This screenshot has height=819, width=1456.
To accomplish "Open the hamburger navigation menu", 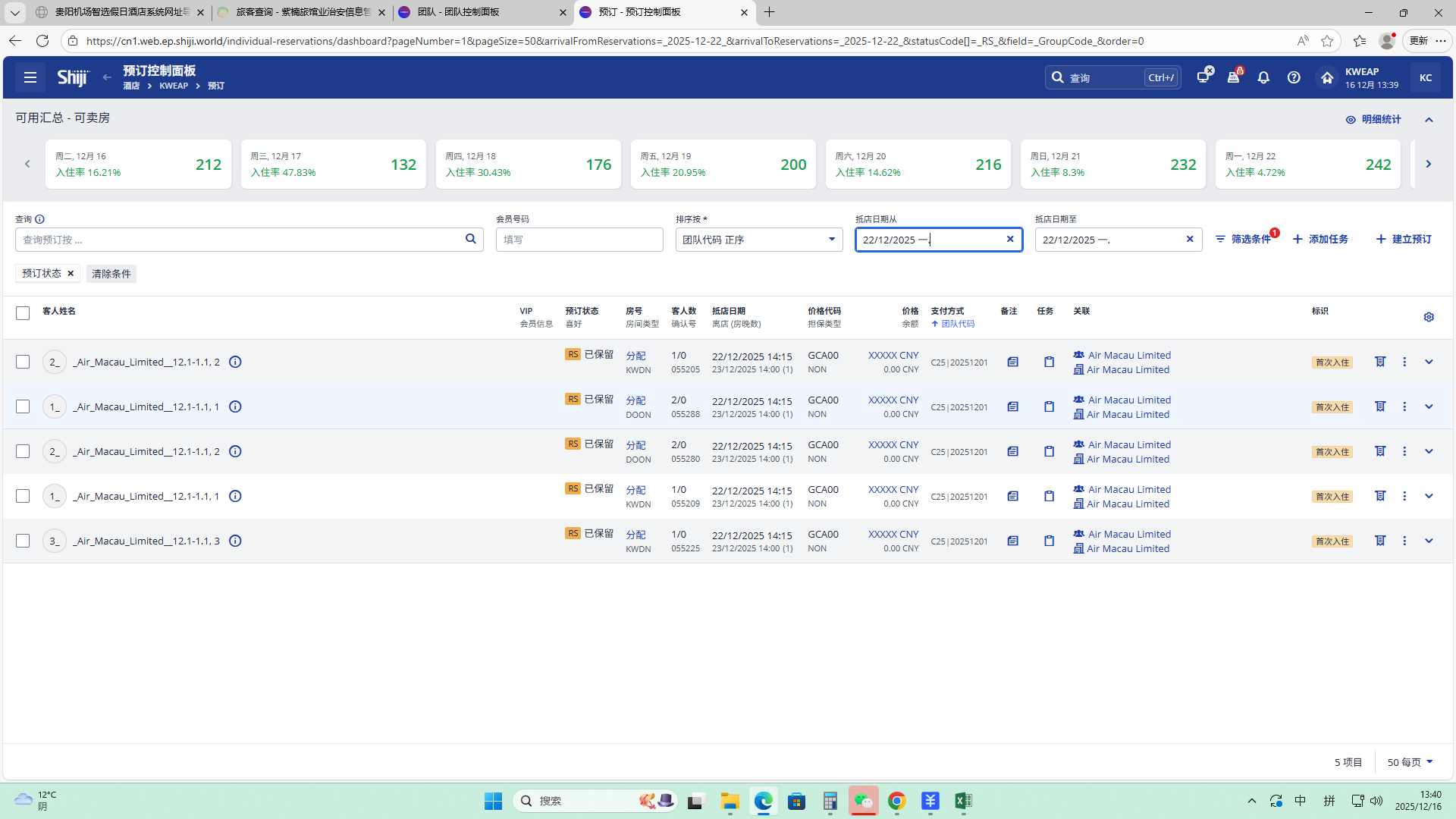I will point(30,77).
